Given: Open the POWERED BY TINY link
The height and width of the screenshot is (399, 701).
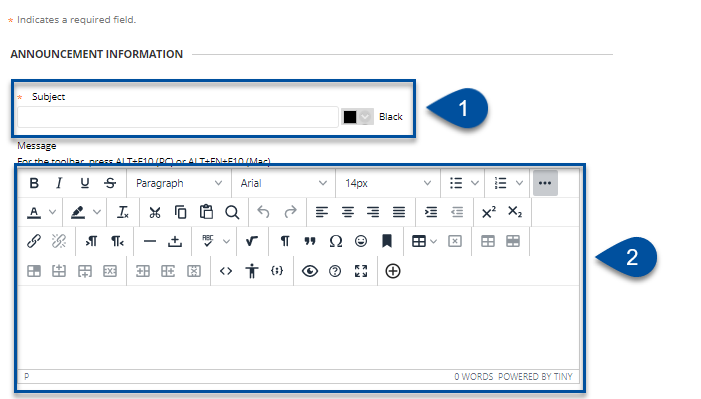Looking at the screenshot, I should click(x=535, y=377).
